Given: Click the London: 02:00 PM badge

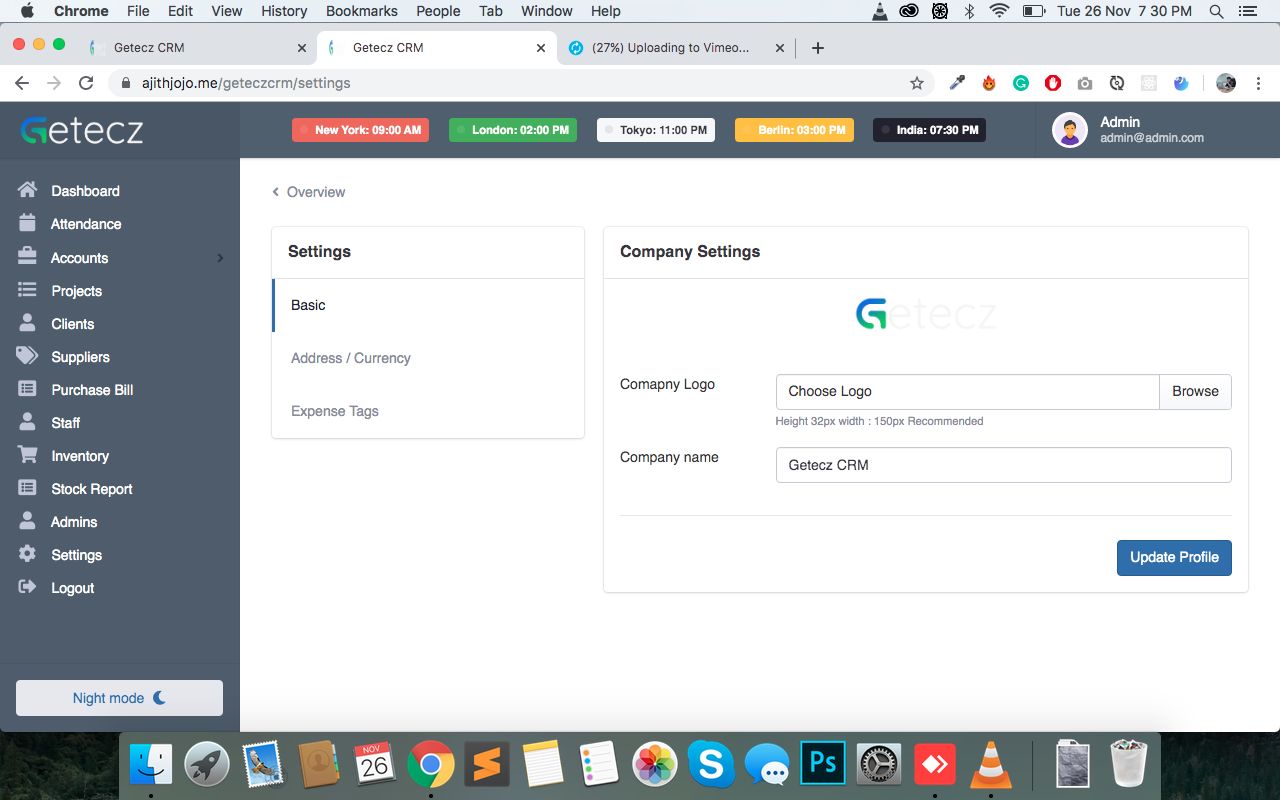Looking at the screenshot, I should pyautogui.click(x=512, y=130).
